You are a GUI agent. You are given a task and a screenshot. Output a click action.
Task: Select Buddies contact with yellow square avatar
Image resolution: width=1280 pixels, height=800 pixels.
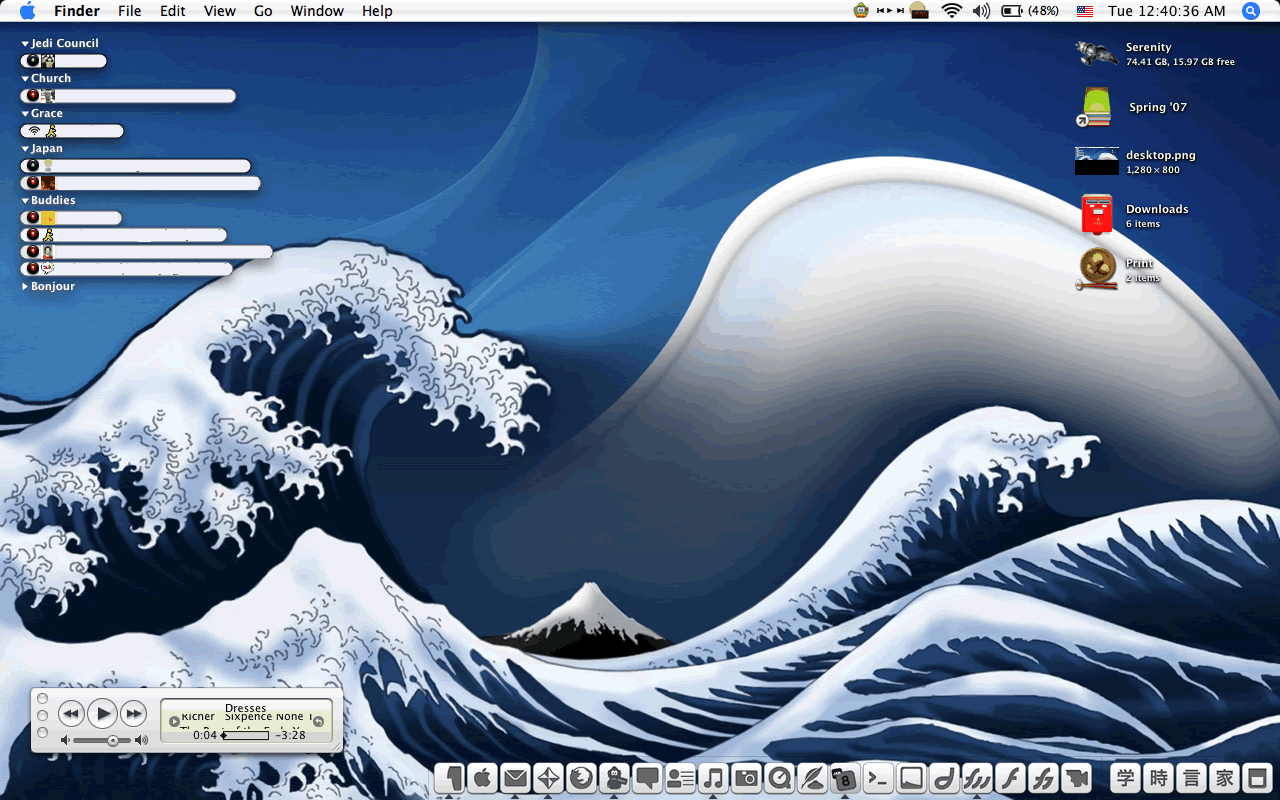click(x=72, y=218)
